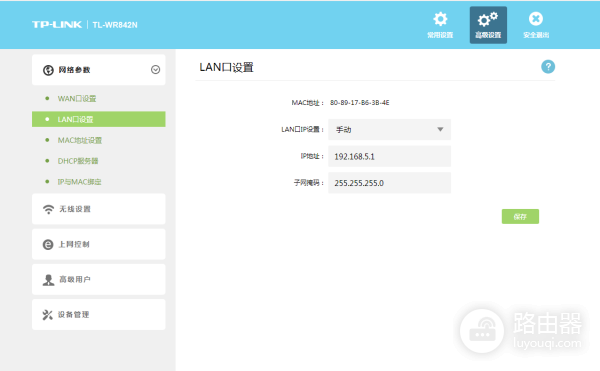
Task: Open 常用设置 gear icon
Action: tap(440, 19)
